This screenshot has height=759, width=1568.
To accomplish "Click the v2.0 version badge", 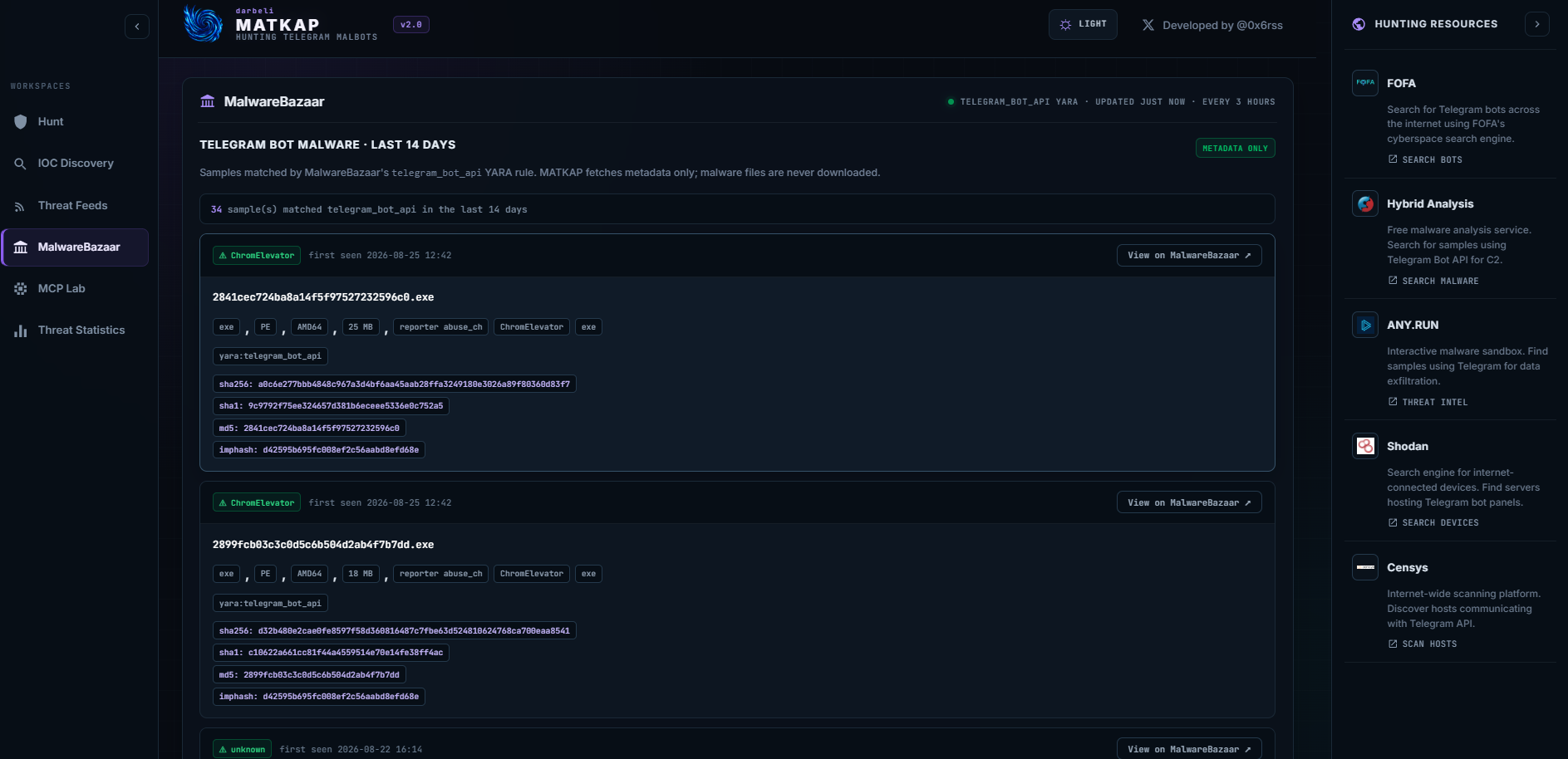I will pyautogui.click(x=411, y=25).
